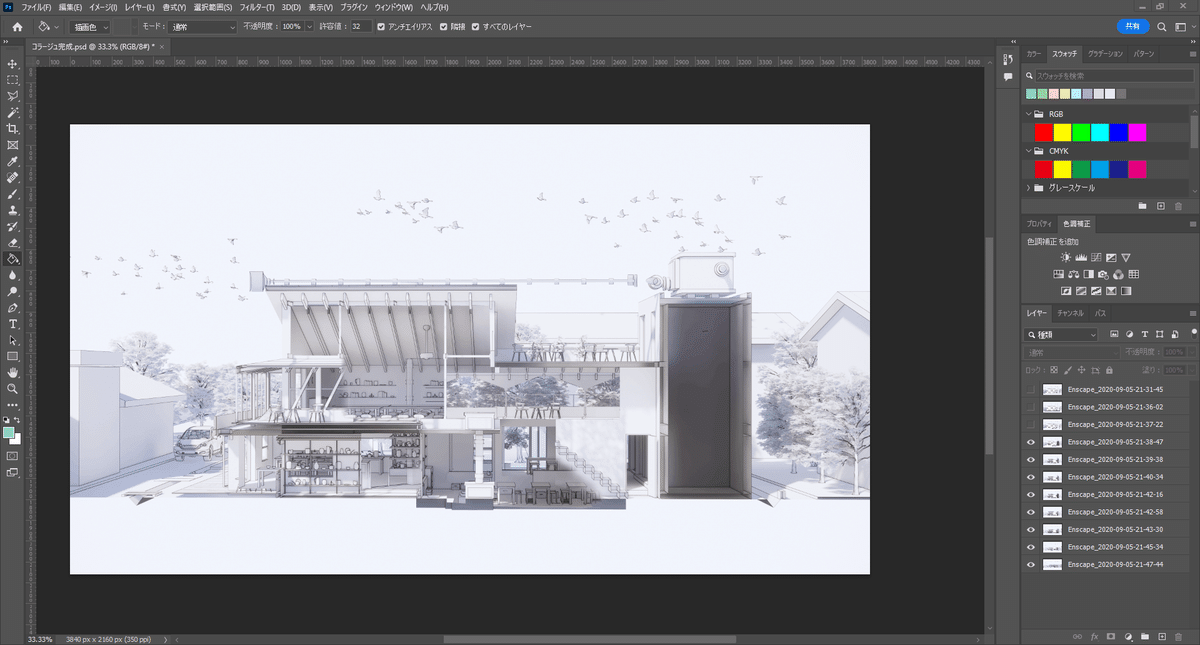1200x645 pixels.
Task: Collapse the RGB swatch group
Action: click(1029, 114)
